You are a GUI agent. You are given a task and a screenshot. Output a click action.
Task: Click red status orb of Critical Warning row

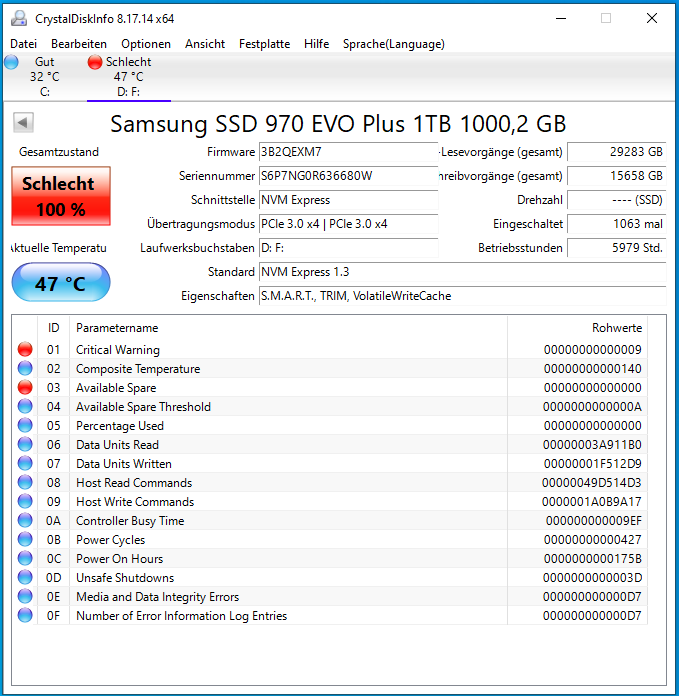(x=25, y=349)
